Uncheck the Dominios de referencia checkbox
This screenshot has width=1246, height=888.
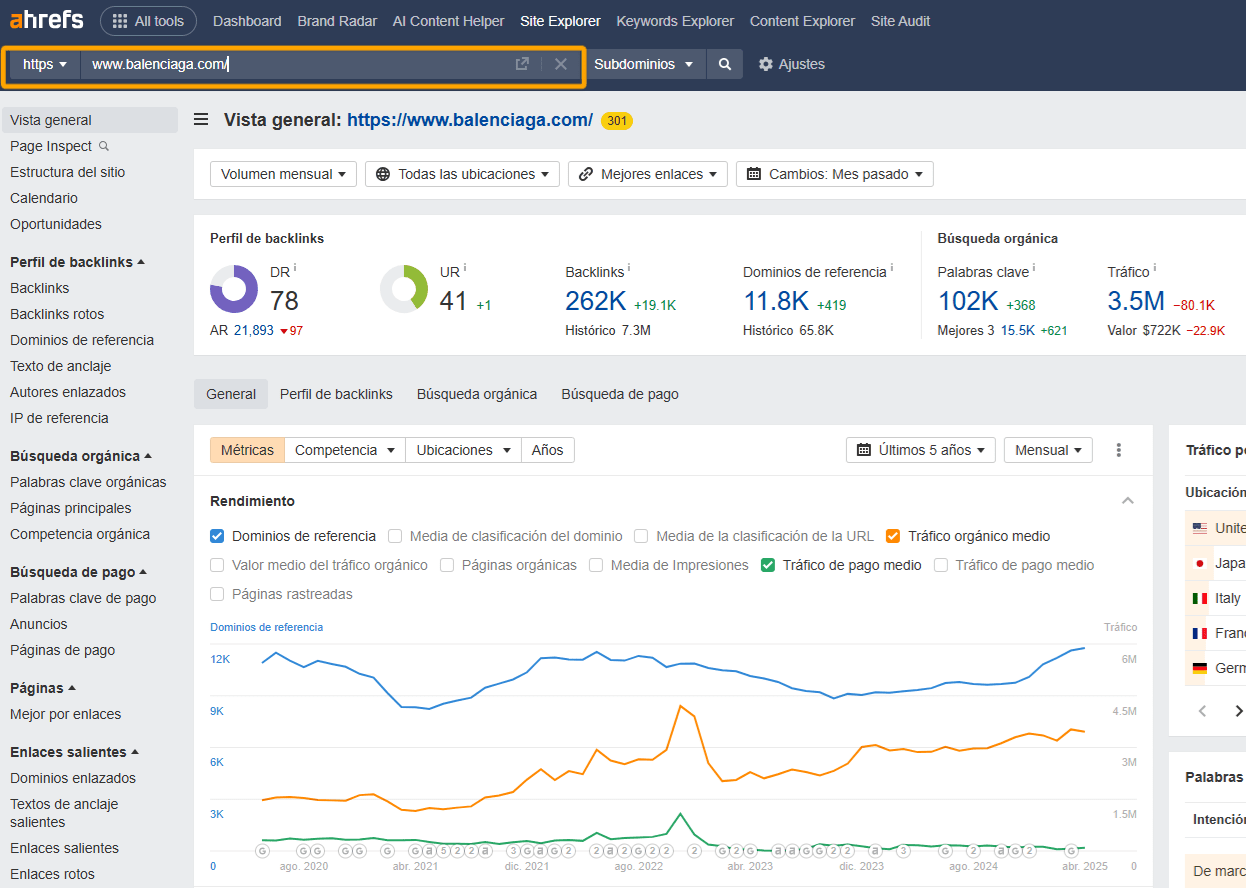tap(216, 536)
